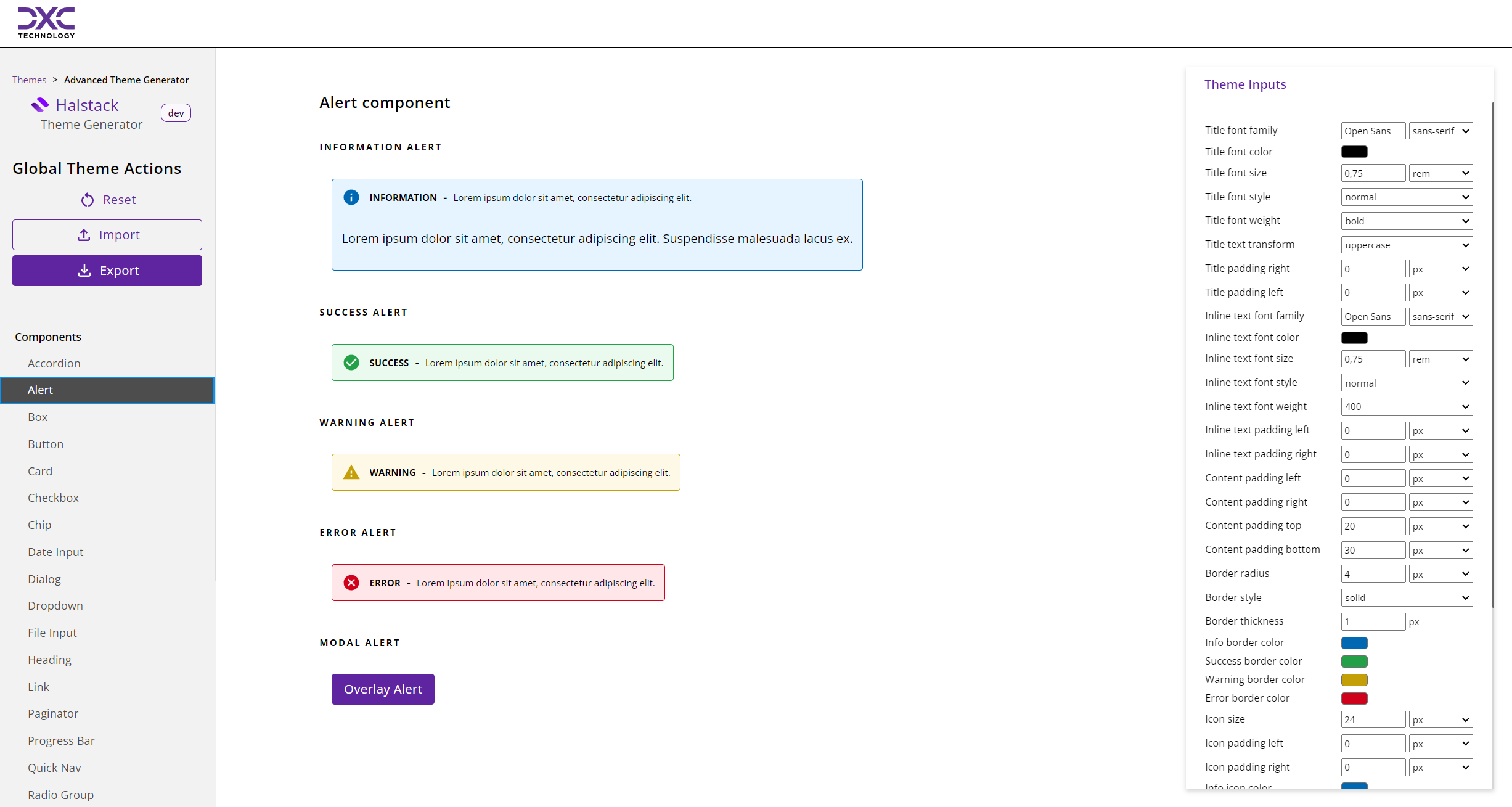
Task: Open the Info border color swatch
Action: coord(1354,642)
